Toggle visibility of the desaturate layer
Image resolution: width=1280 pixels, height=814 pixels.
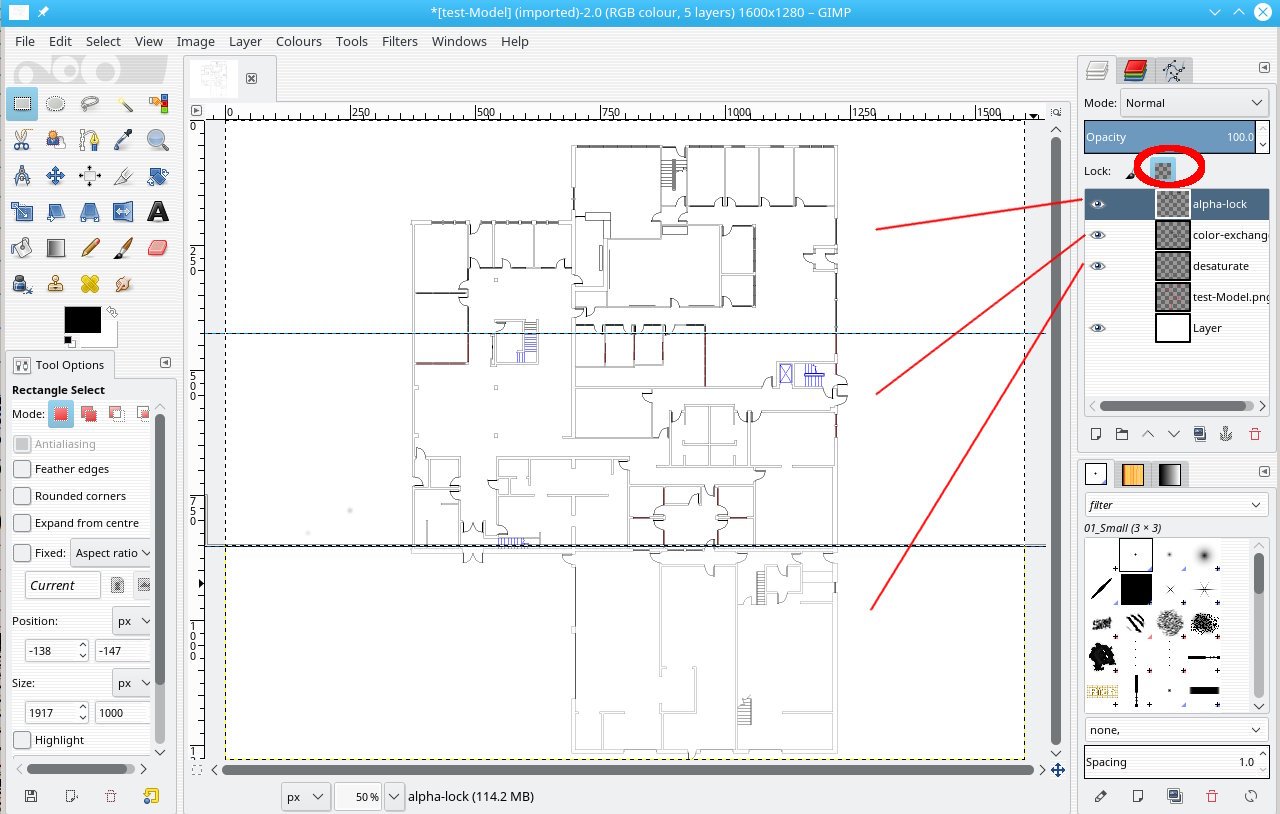pyautogui.click(x=1098, y=266)
